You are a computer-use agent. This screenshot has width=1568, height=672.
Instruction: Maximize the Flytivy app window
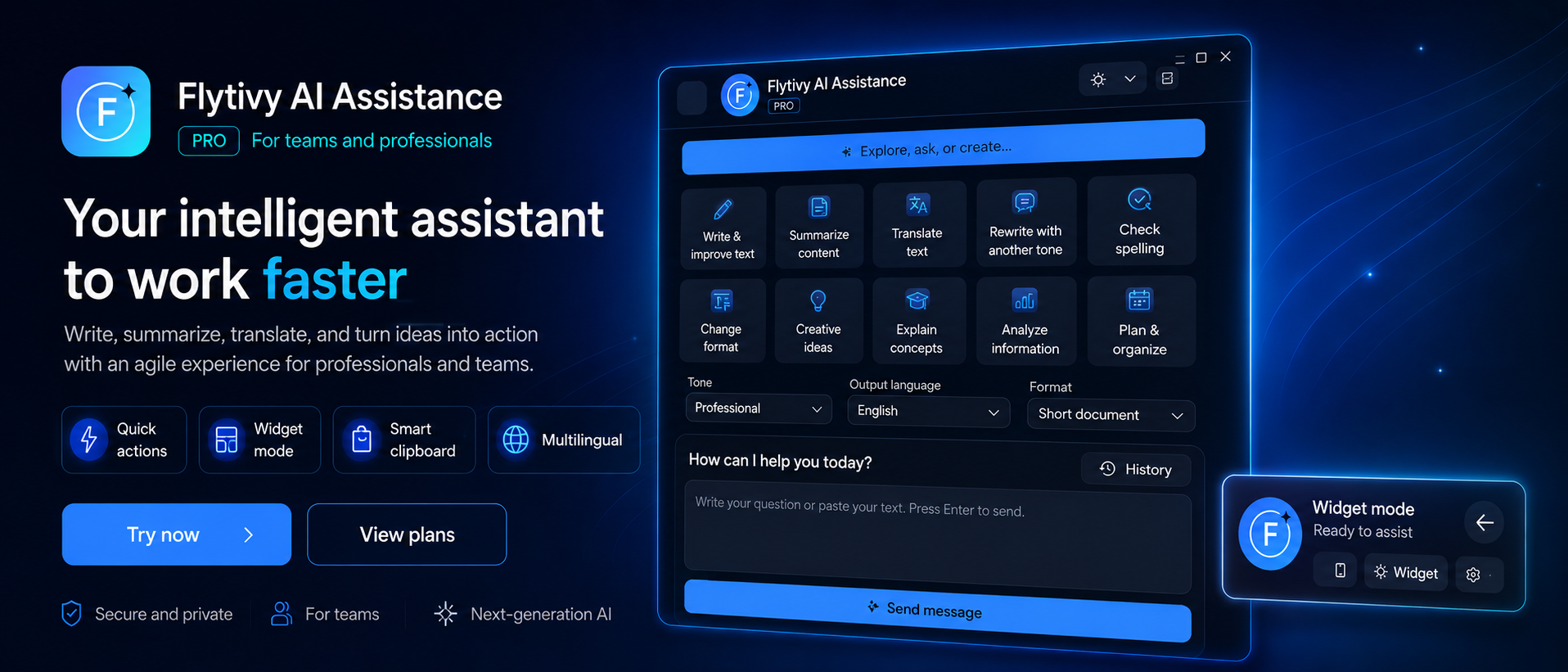point(1201,57)
